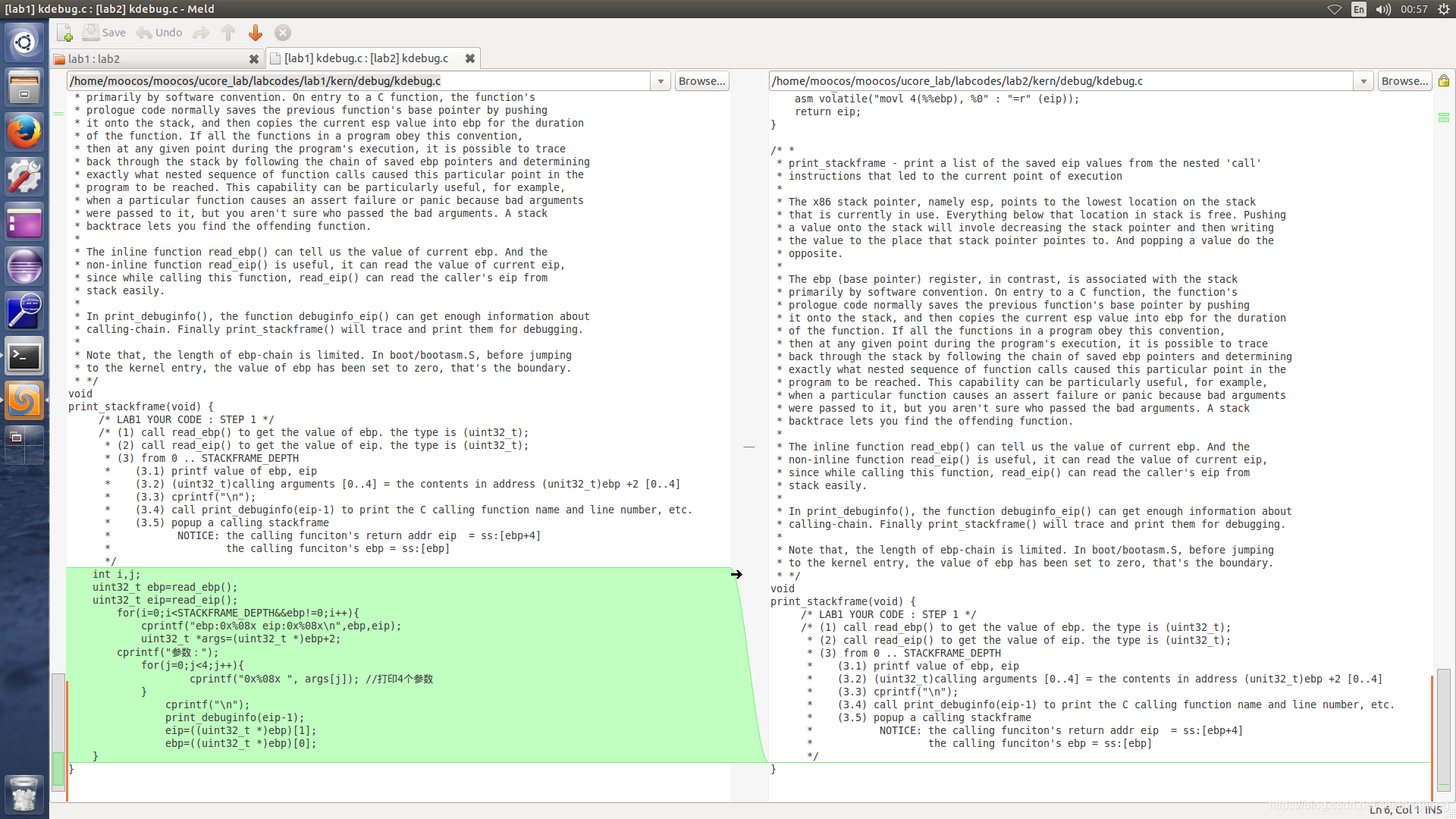1456x819 pixels.
Task: Open the system session gear menu
Action: (x=1444, y=9)
